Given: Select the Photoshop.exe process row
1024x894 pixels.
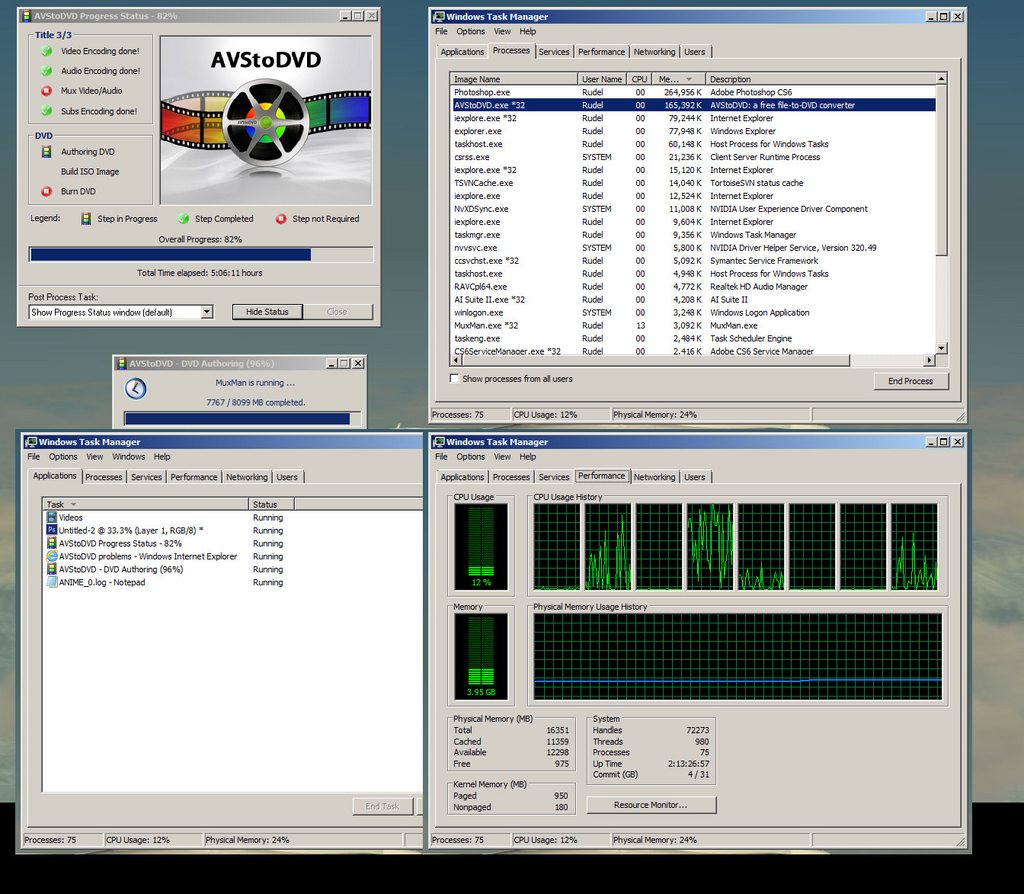Looking at the screenshot, I should (x=694, y=92).
